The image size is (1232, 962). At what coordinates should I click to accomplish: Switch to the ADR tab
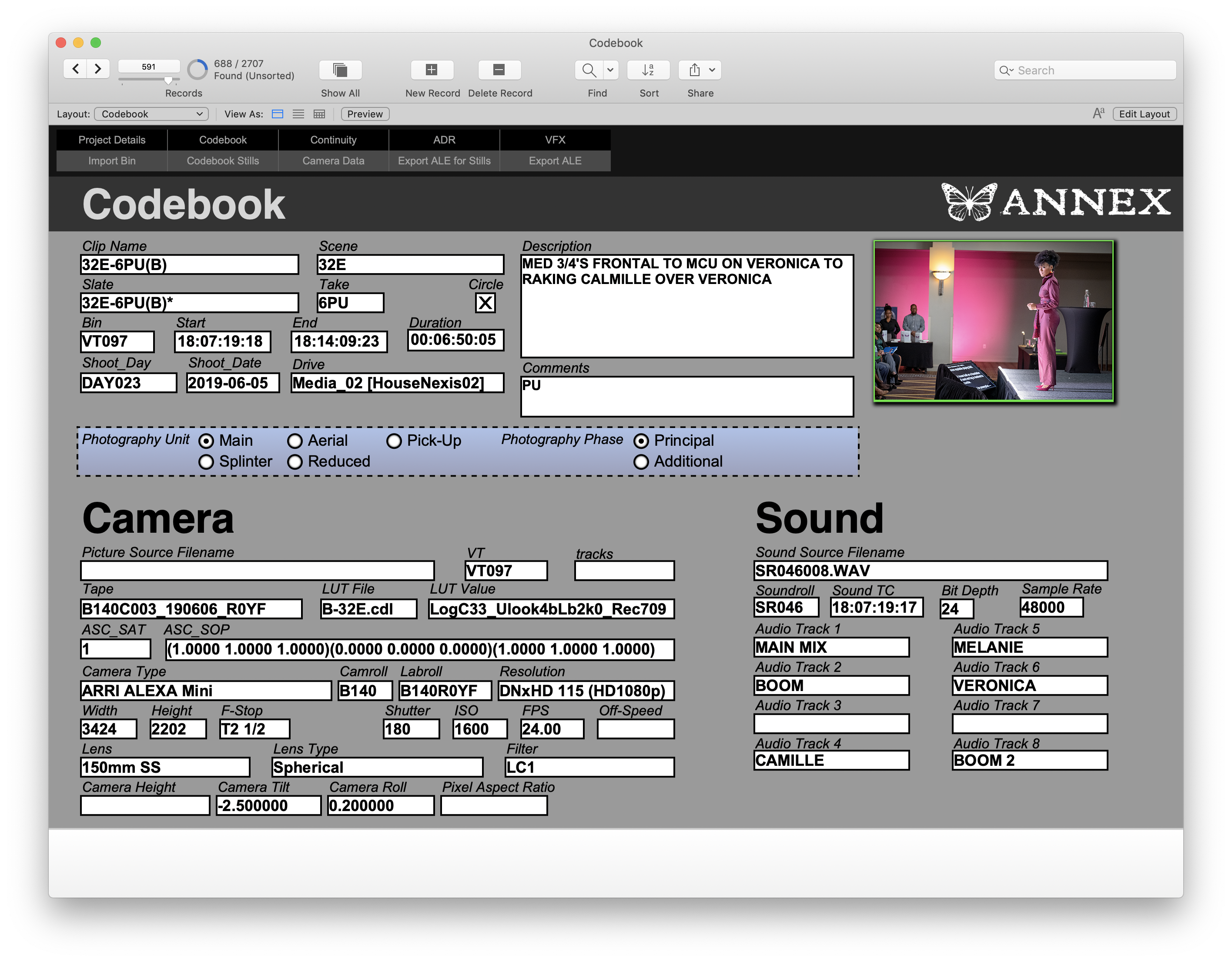tap(445, 139)
